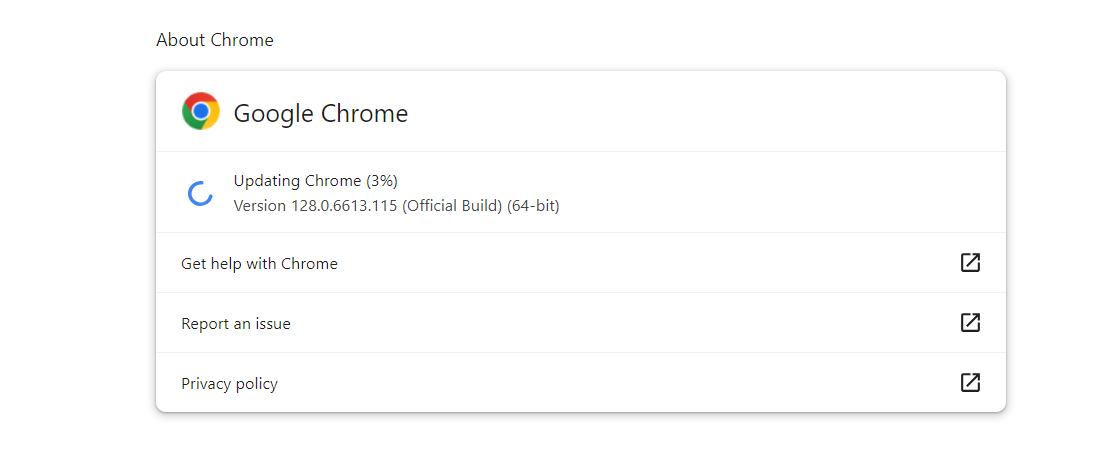Click the Updating Chrome (3%) status text
The height and width of the screenshot is (453, 1097).
coord(316,181)
